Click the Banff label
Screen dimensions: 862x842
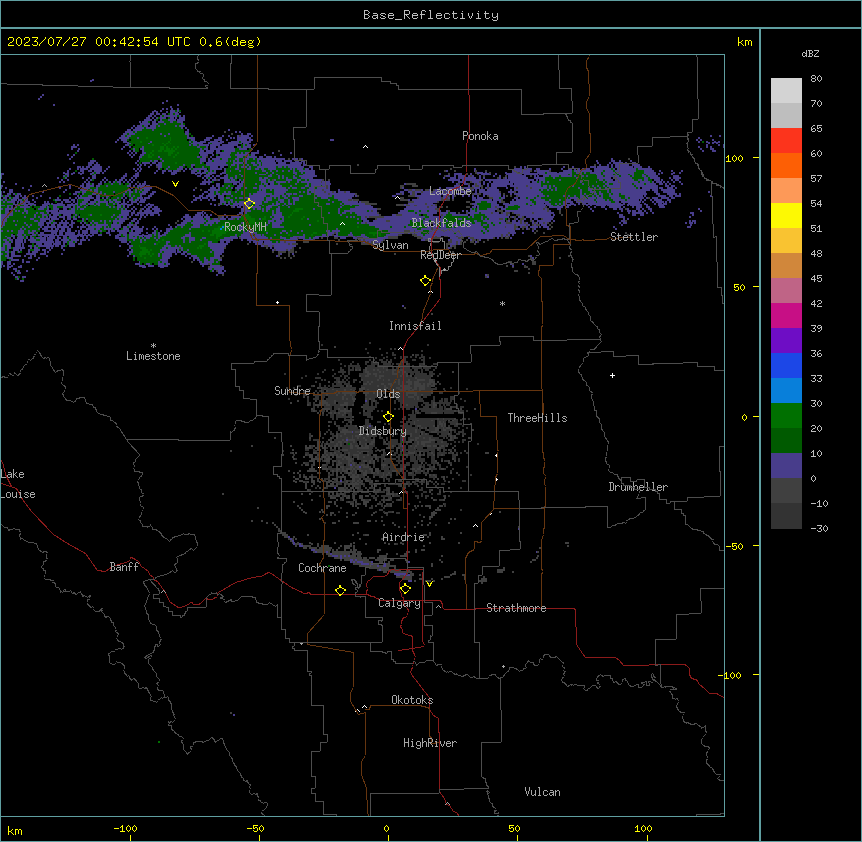coord(124,567)
